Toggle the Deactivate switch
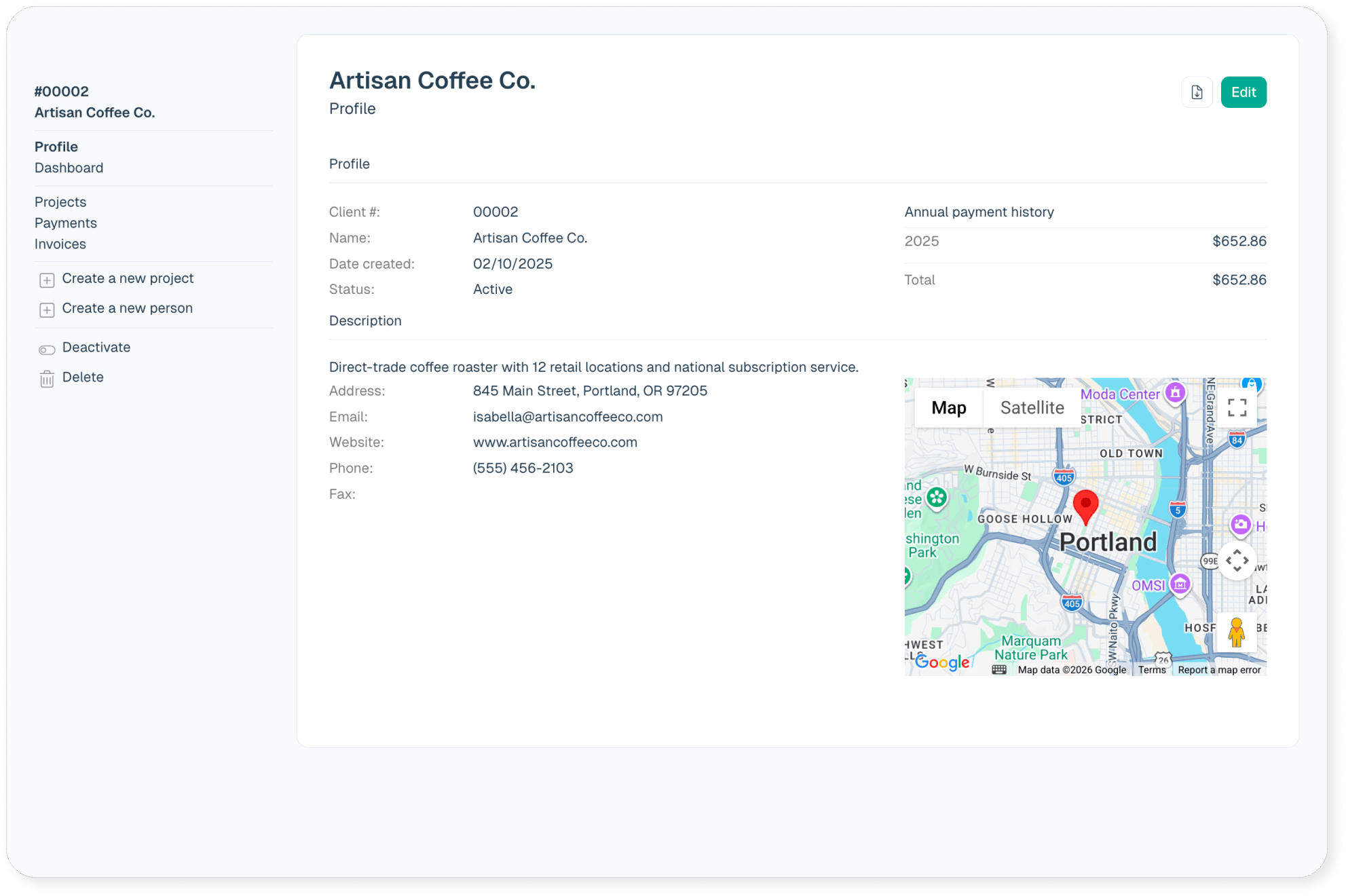The width and height of the screenshot is (1346, 896). 47,350
